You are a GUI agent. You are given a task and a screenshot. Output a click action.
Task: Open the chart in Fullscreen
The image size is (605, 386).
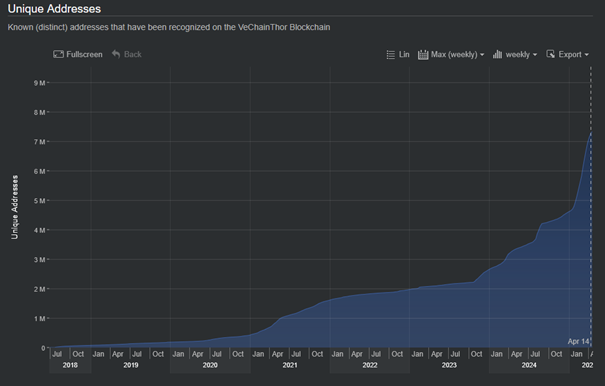coord(78,54)
